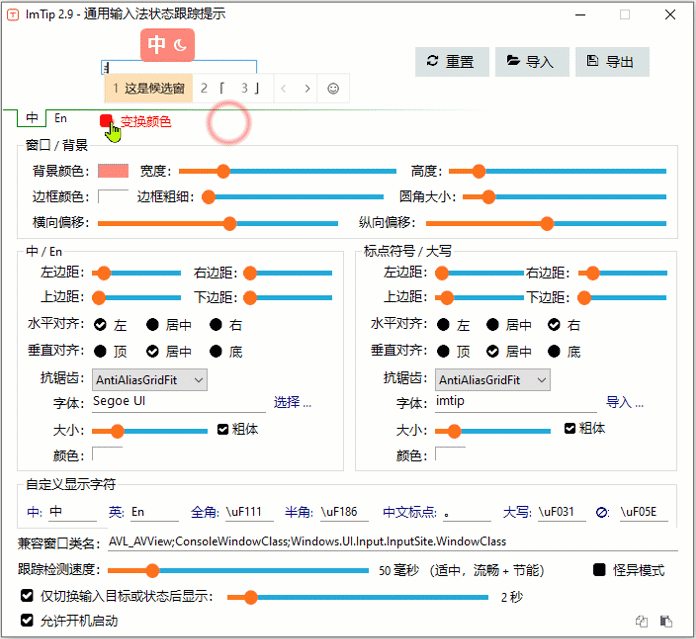This screenshot has width=696, height=639.
Task: Click the 变换颜色 red text link
Action: [x=146, y=121]
